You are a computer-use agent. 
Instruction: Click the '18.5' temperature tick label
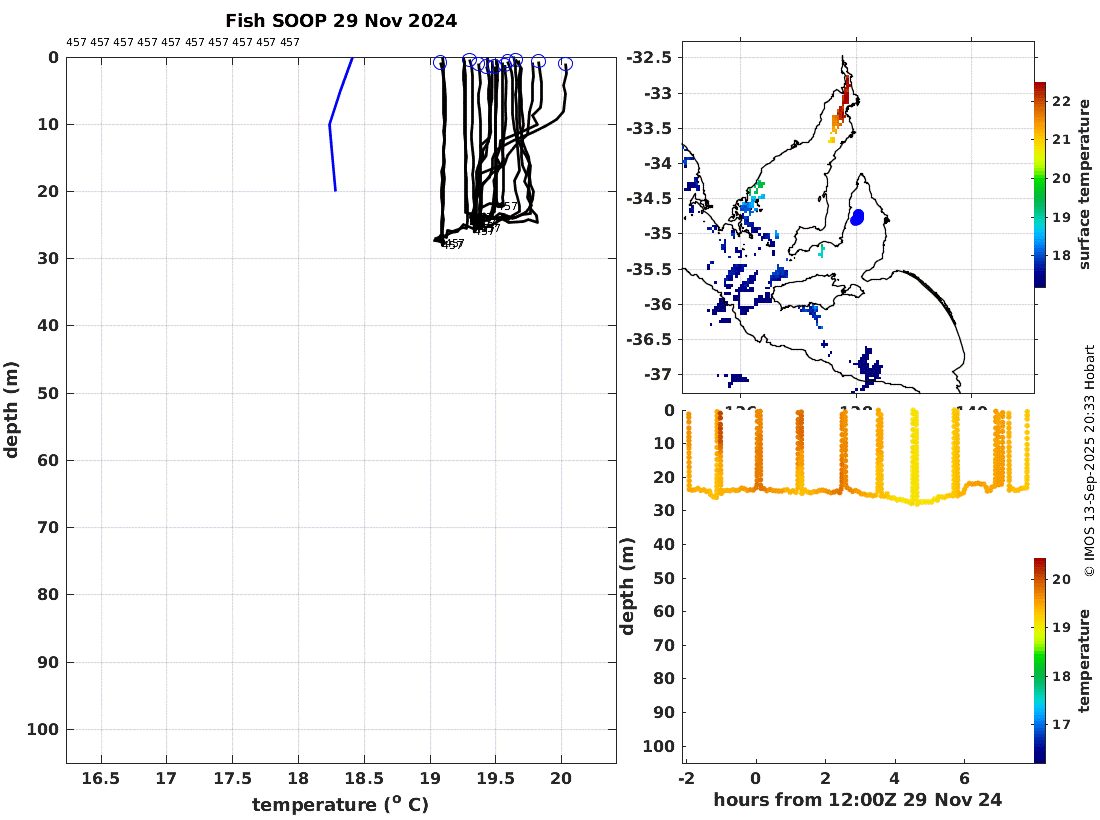[364, 779]
